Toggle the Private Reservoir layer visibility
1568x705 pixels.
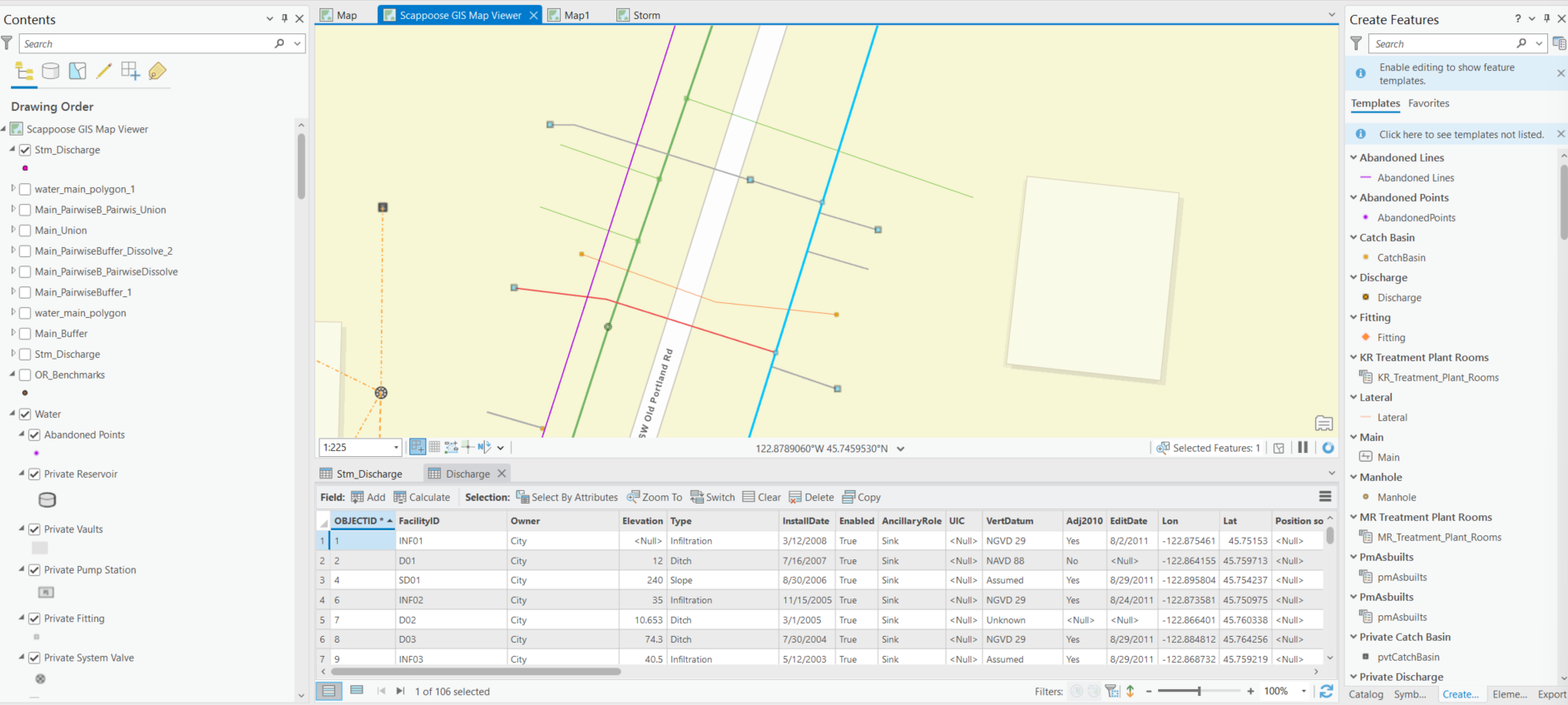pyautogui.click(x=34, y=474)
